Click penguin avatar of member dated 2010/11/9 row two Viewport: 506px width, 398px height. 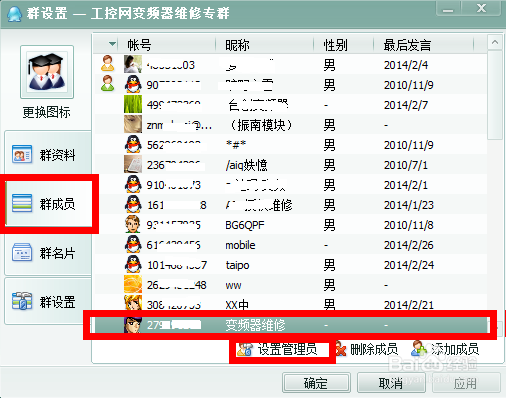(x=133, y=84)
